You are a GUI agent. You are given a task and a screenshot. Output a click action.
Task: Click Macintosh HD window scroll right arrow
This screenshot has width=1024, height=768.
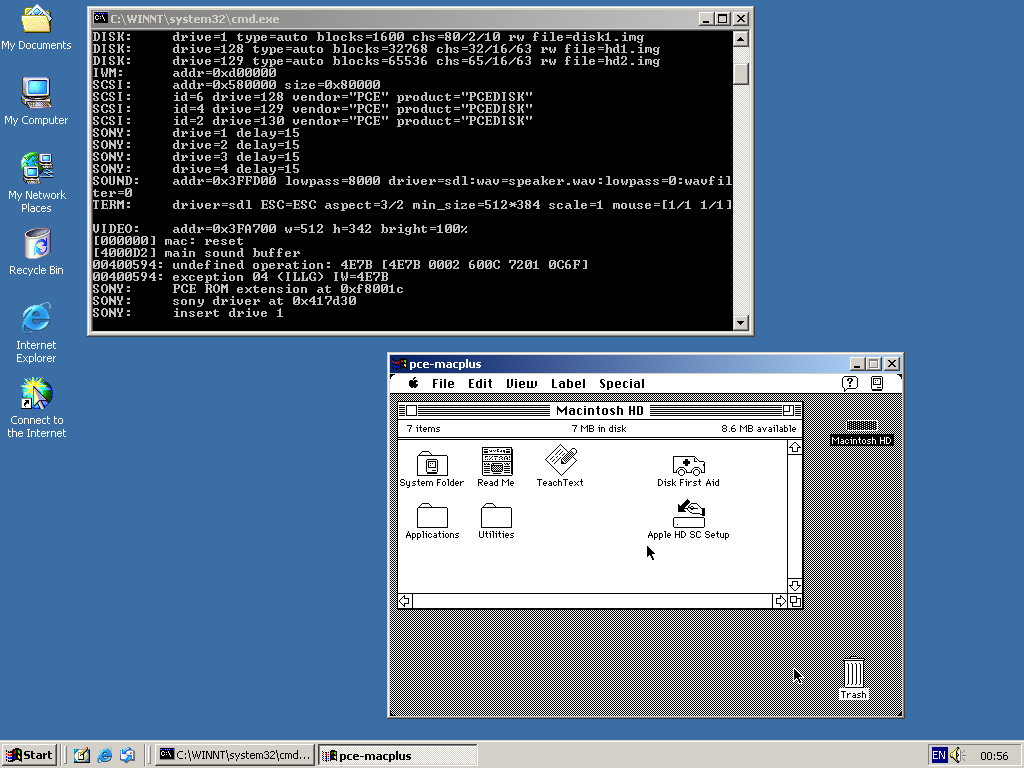(x=780, y=601)
